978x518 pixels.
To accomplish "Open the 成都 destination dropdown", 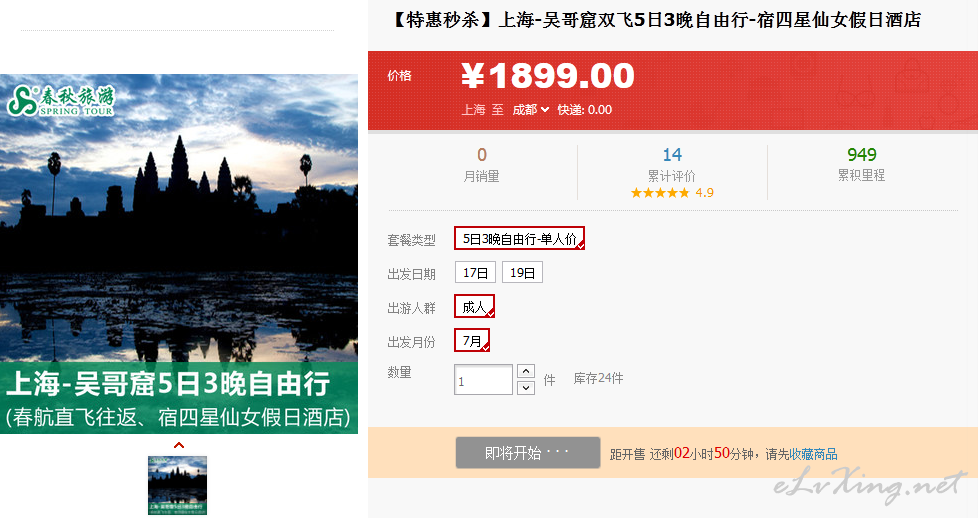I will click(531, 110).
